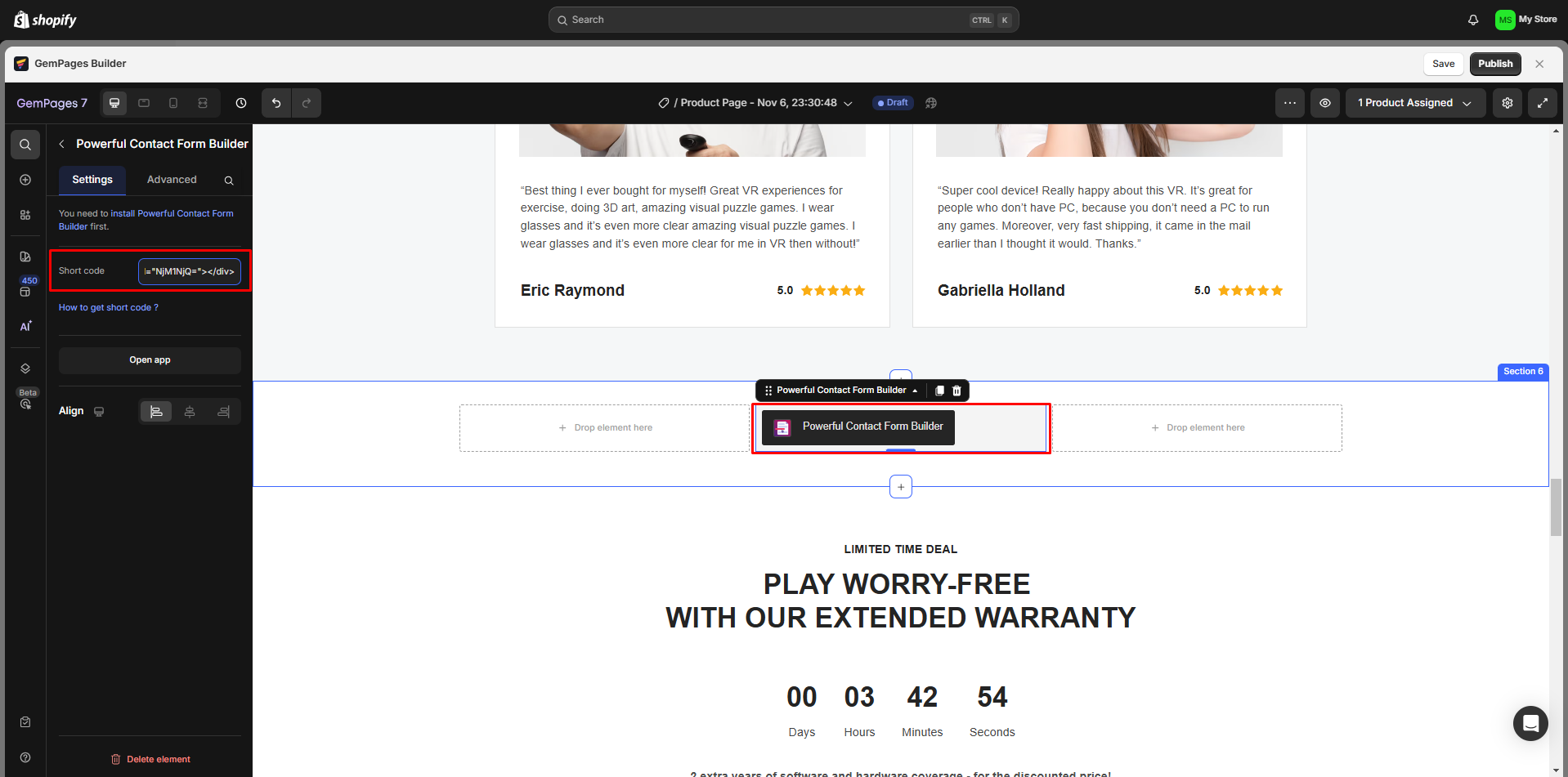Duplicate the selected element via toolbar
This screenshot has height=777, width=1568.
click(x=939, y=391)
